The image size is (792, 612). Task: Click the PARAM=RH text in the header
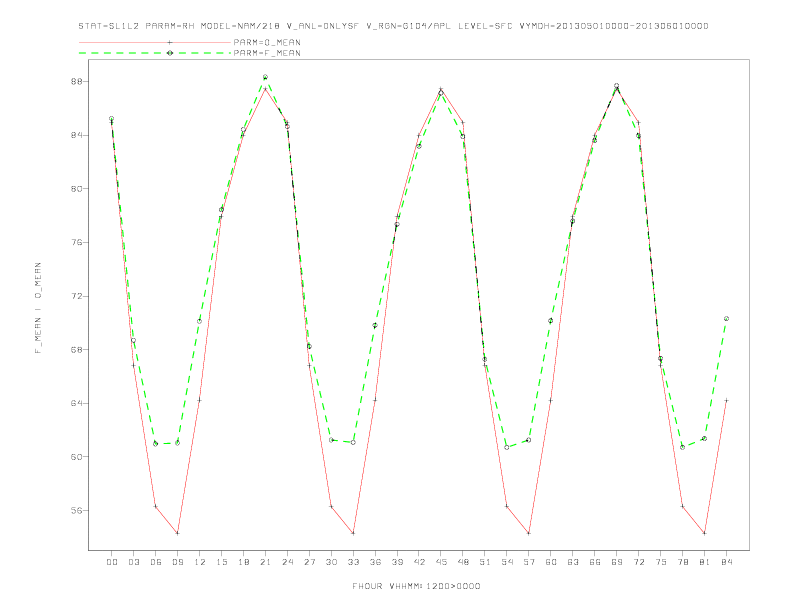coord(170,26)
